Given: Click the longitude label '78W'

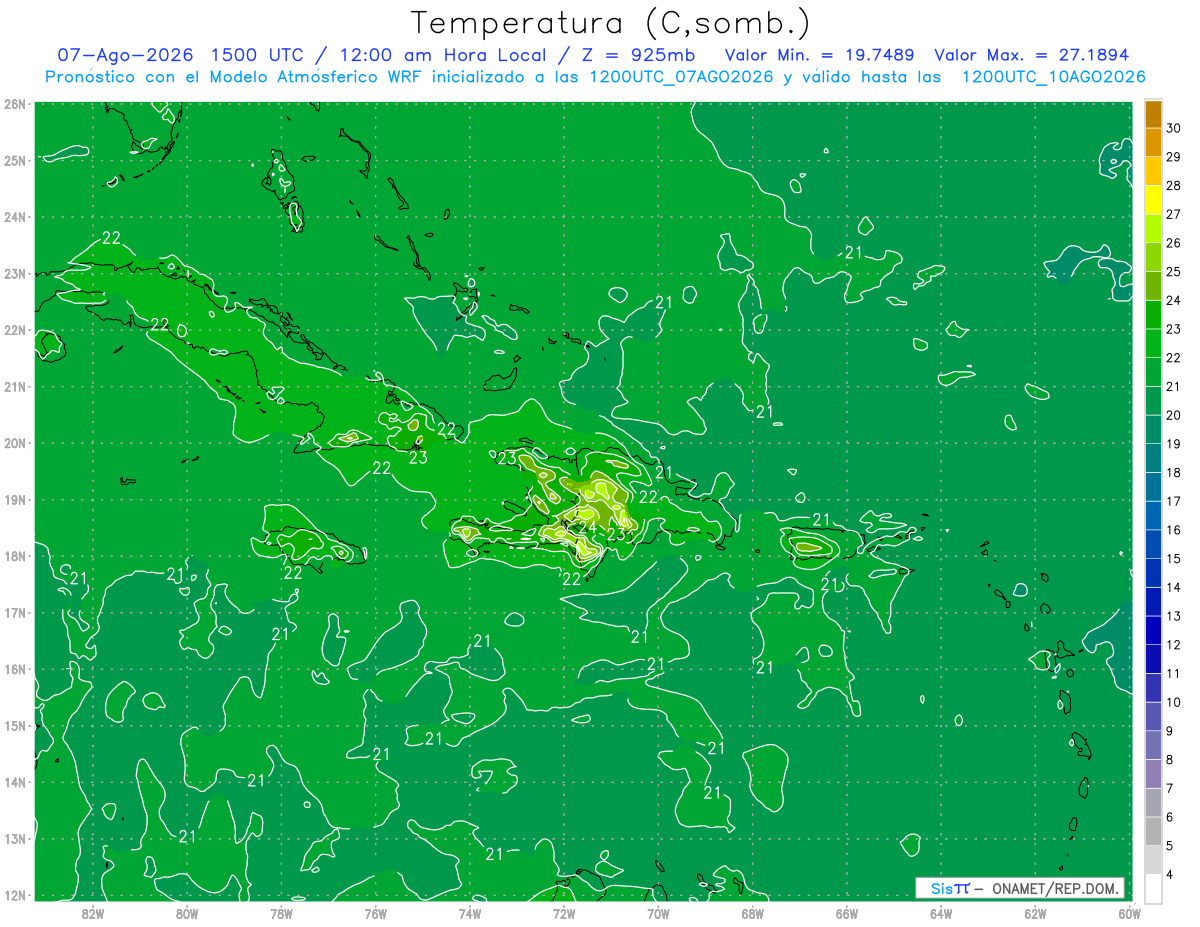Looking at the screenshot, I should 281,913.
